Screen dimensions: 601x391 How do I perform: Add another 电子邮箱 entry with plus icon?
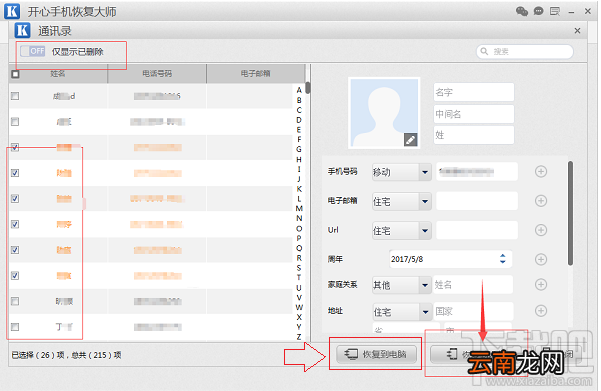(x=541, y=201)
